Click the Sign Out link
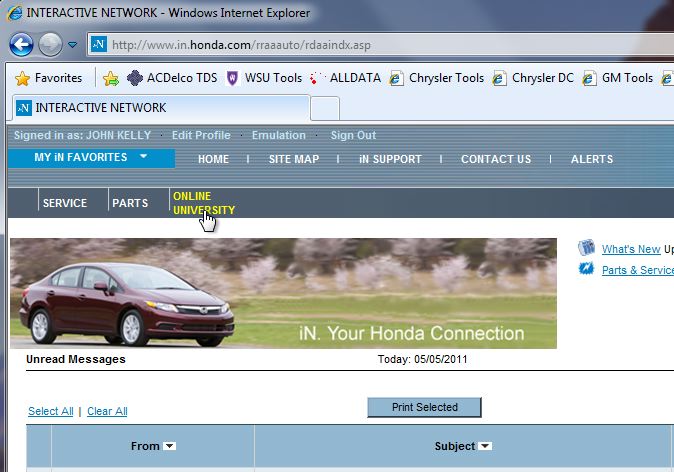This screenshot has width=674, height=472. click(x=353, y=135)
